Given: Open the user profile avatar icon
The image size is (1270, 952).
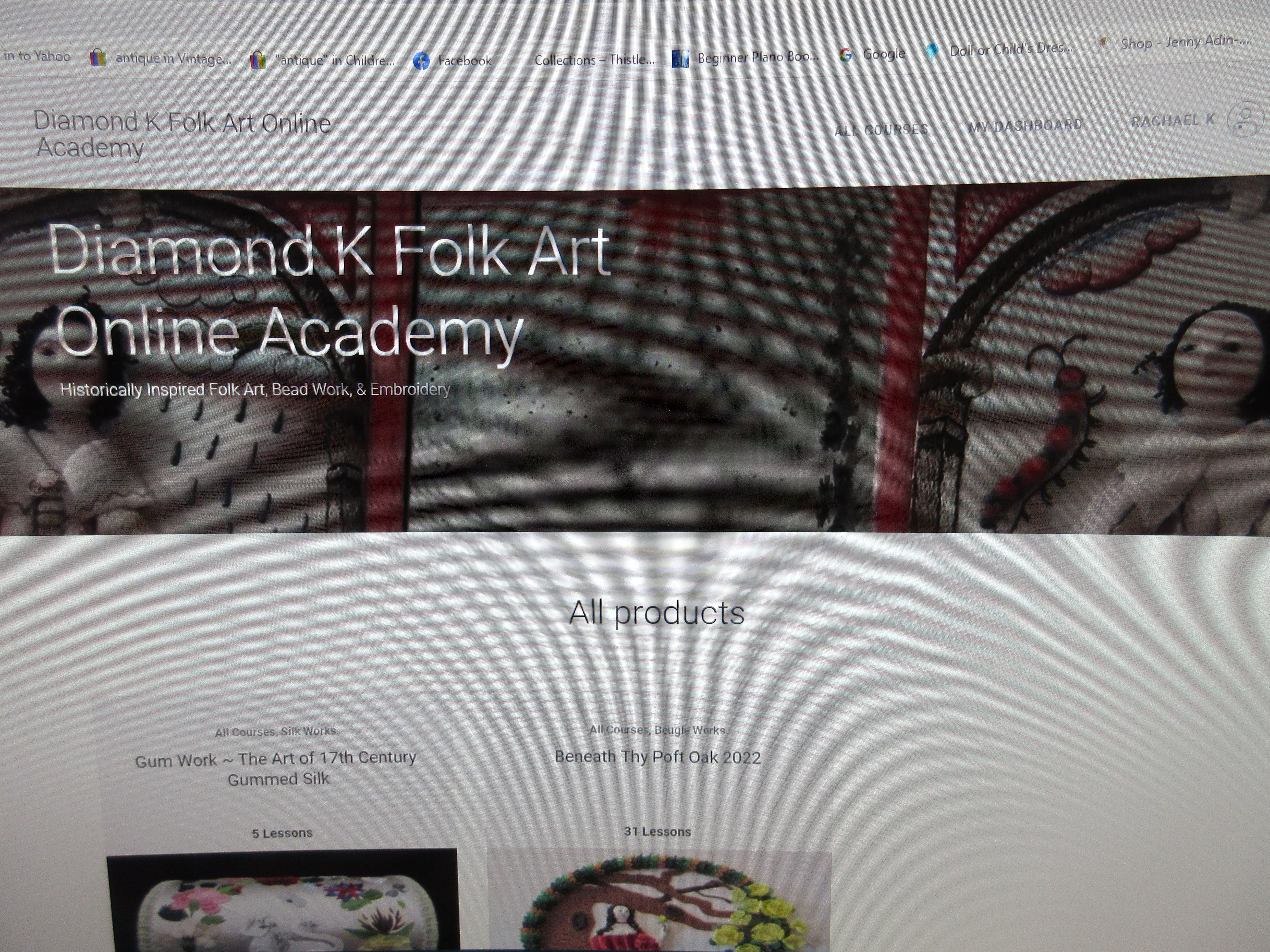Looking at the screenshot, I should pos(1244,119).
